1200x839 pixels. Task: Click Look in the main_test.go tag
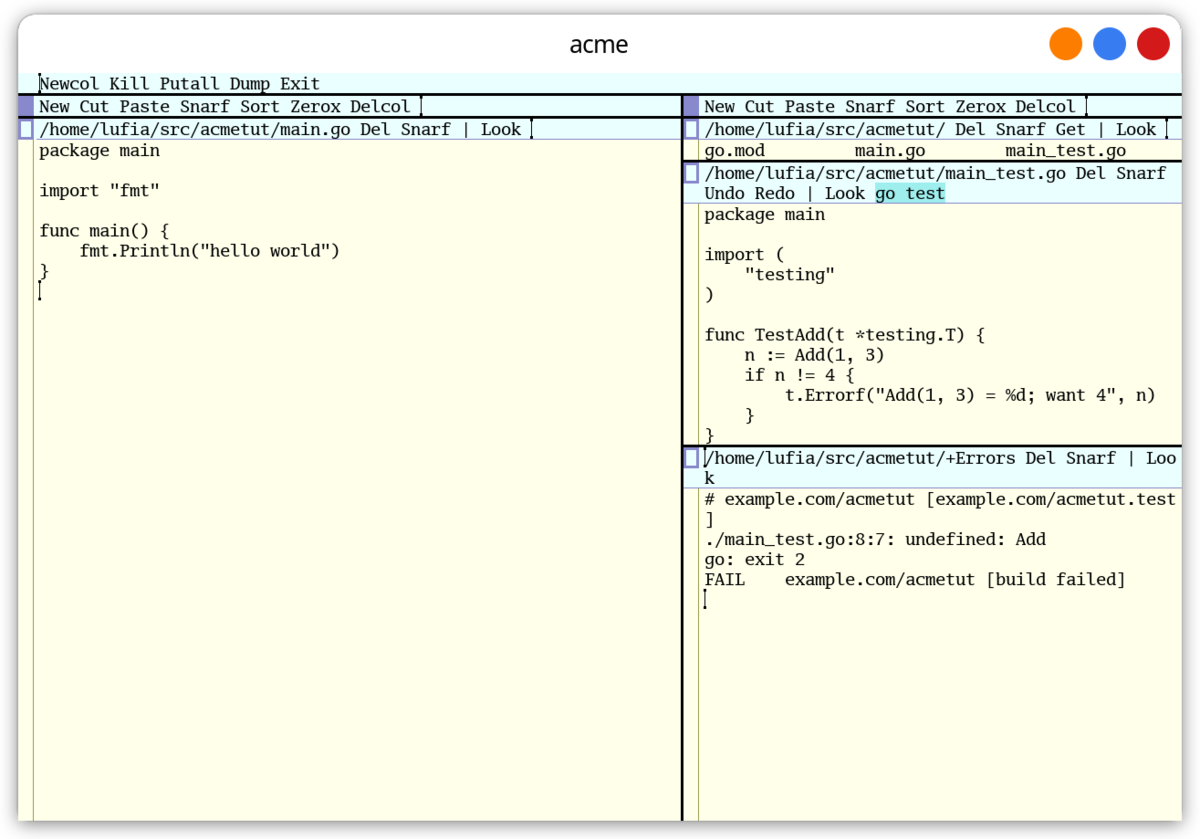click(x=845, y=194)
